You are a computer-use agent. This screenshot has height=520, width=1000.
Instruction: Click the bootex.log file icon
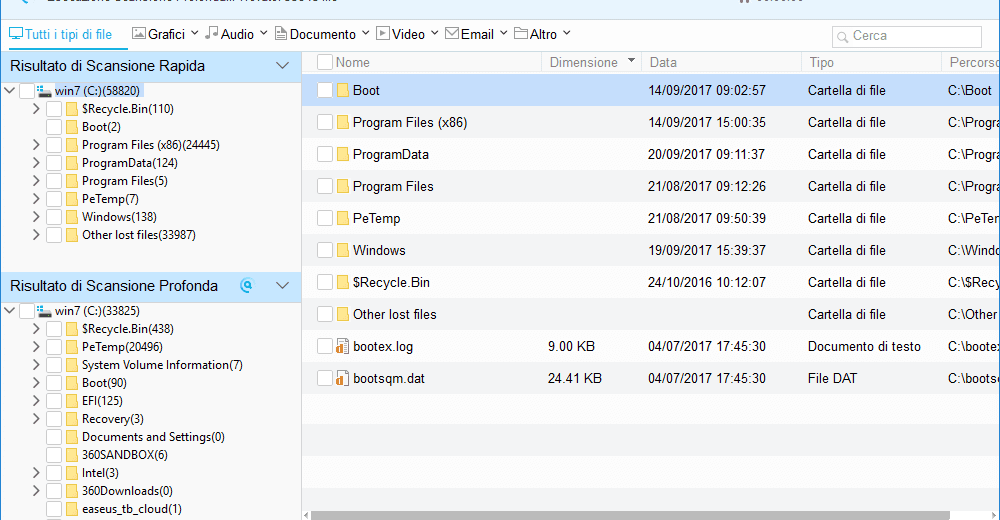(x=342, y=346)
